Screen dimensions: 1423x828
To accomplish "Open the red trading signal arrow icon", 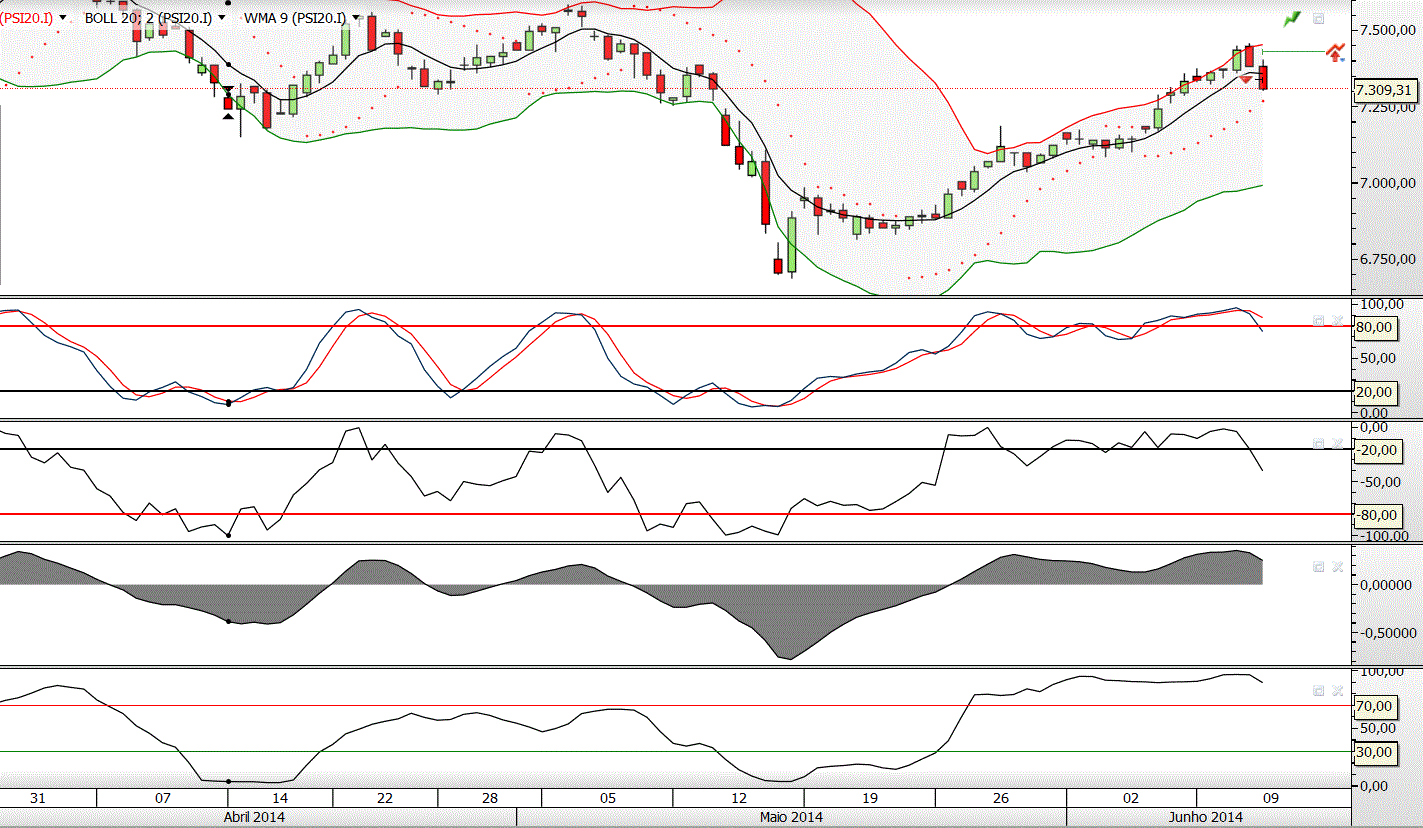I will (x=1335, y=52).
